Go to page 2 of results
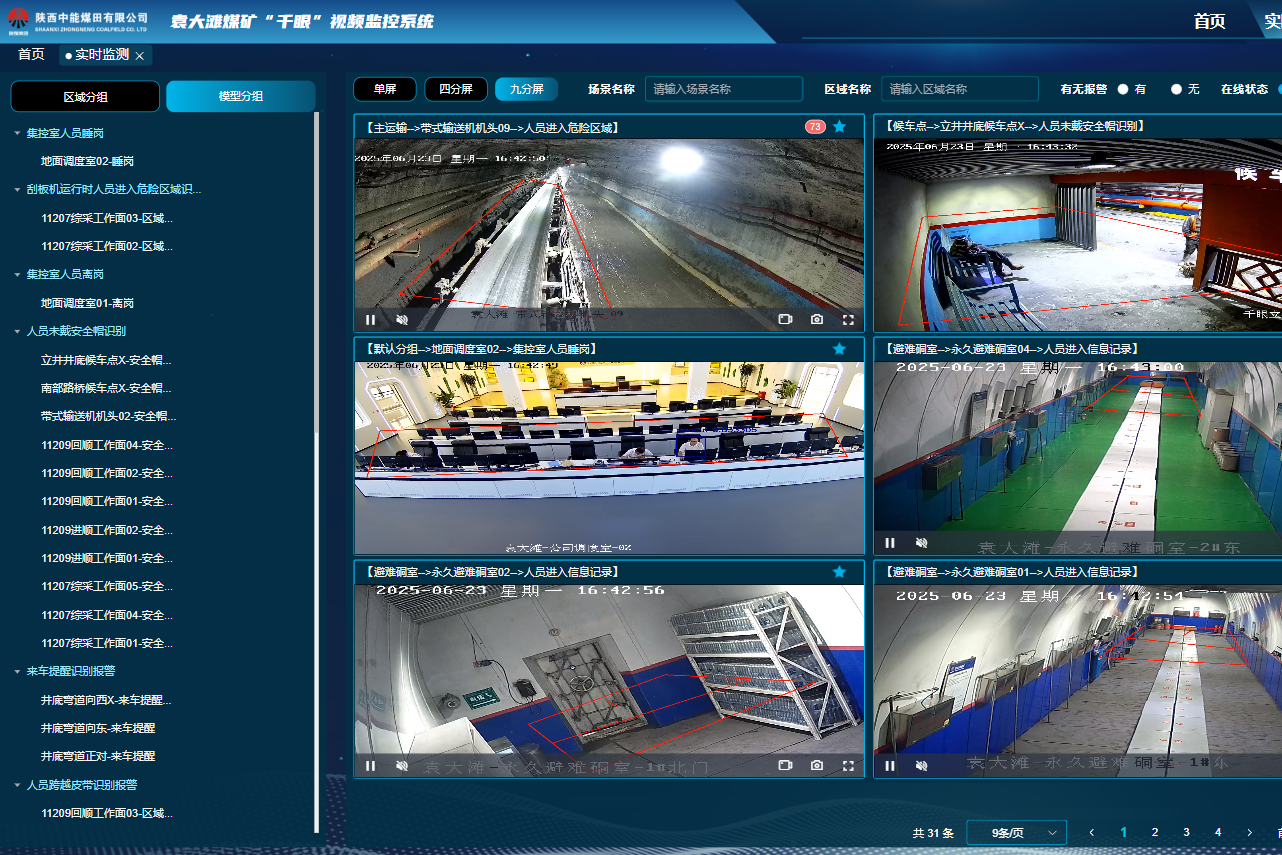Image resolution: width=1282 pixels, height=855 pixels. tap(1155, 832)
